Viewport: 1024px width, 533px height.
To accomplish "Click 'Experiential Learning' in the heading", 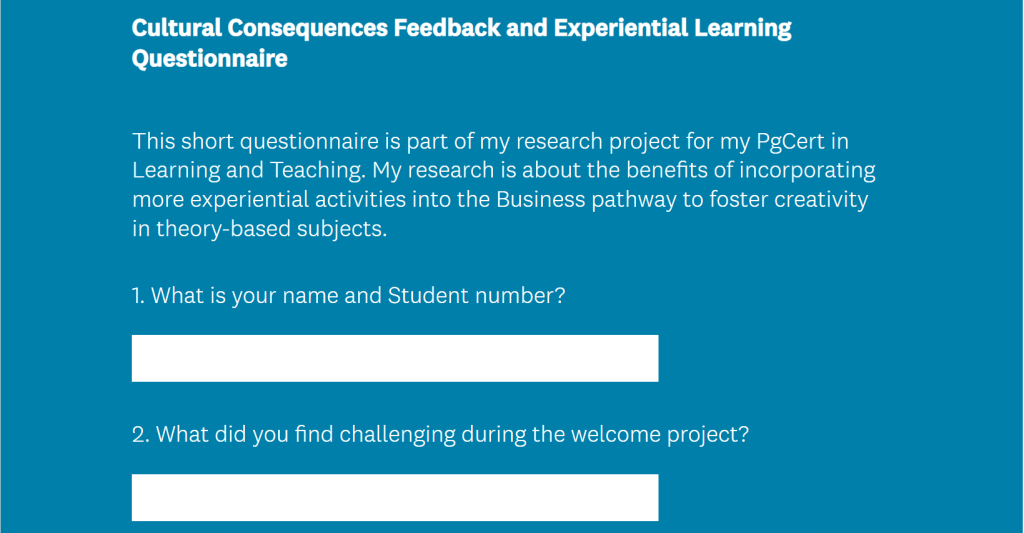I will coord(673,28).
